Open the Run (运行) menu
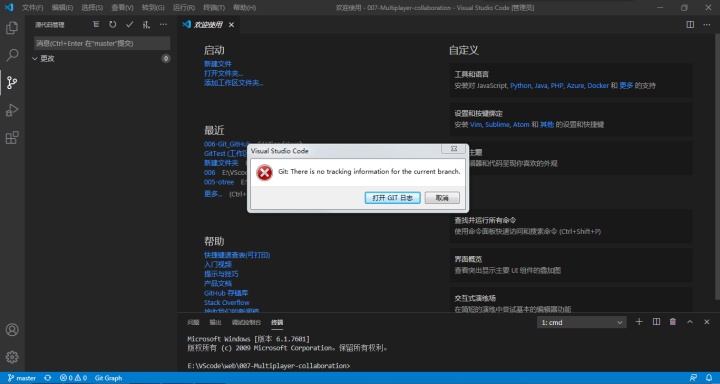The image size is (720, 384). (184, 8)
